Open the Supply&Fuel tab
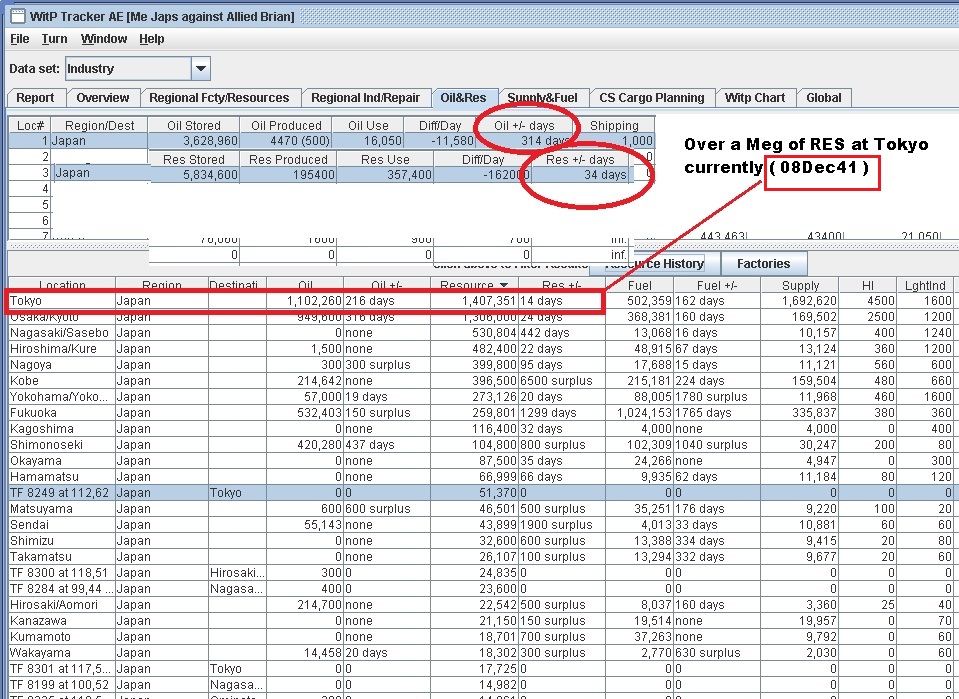The height and width of the screenshot is (699, 959). (541, 98)
